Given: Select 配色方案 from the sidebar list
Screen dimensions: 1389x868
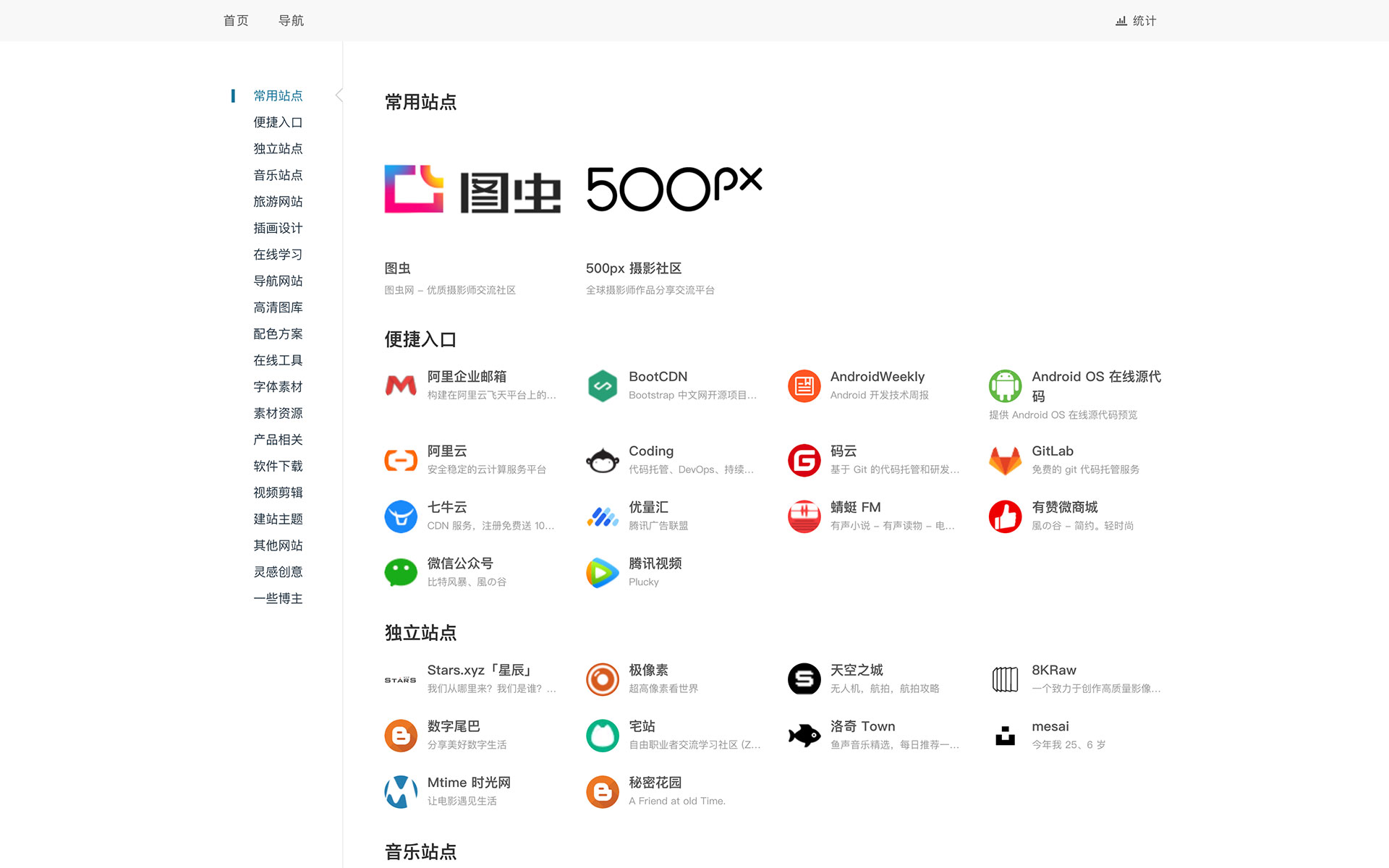Looking at the screenshot, I should pos(278,334).
